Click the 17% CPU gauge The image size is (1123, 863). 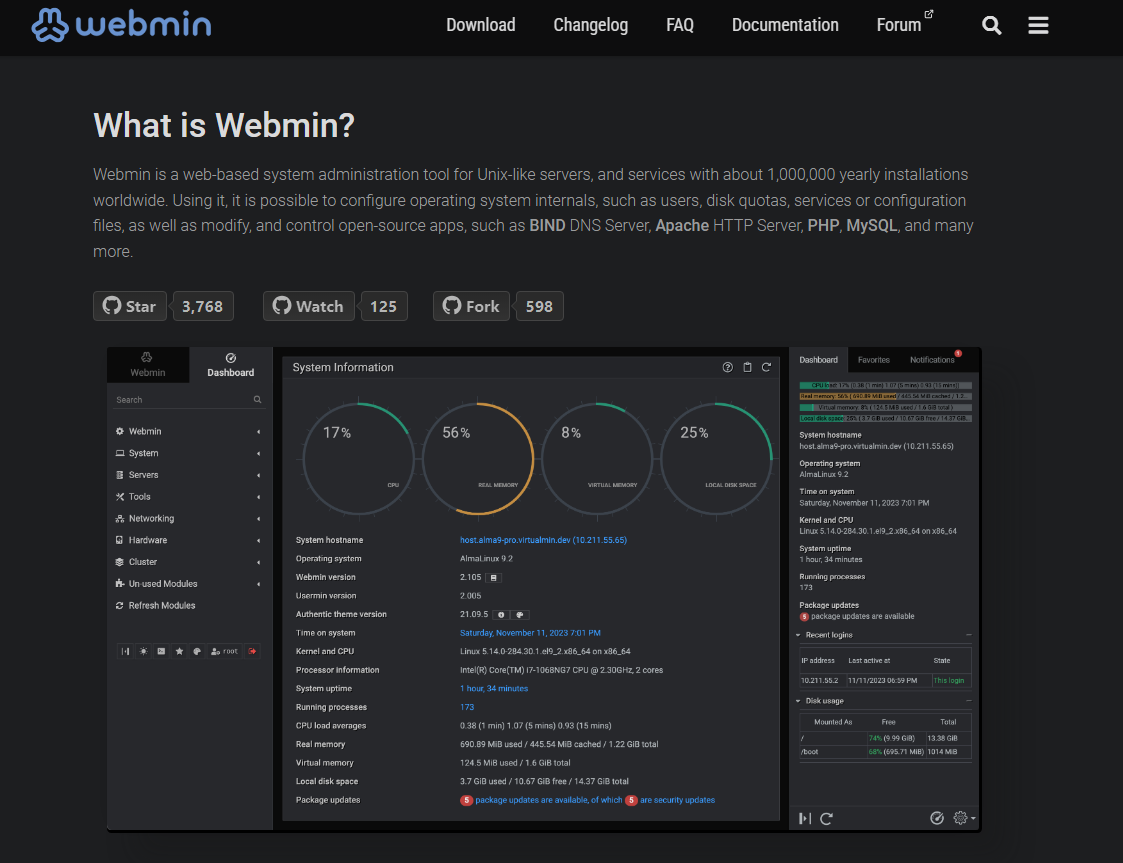coord(359,459)
